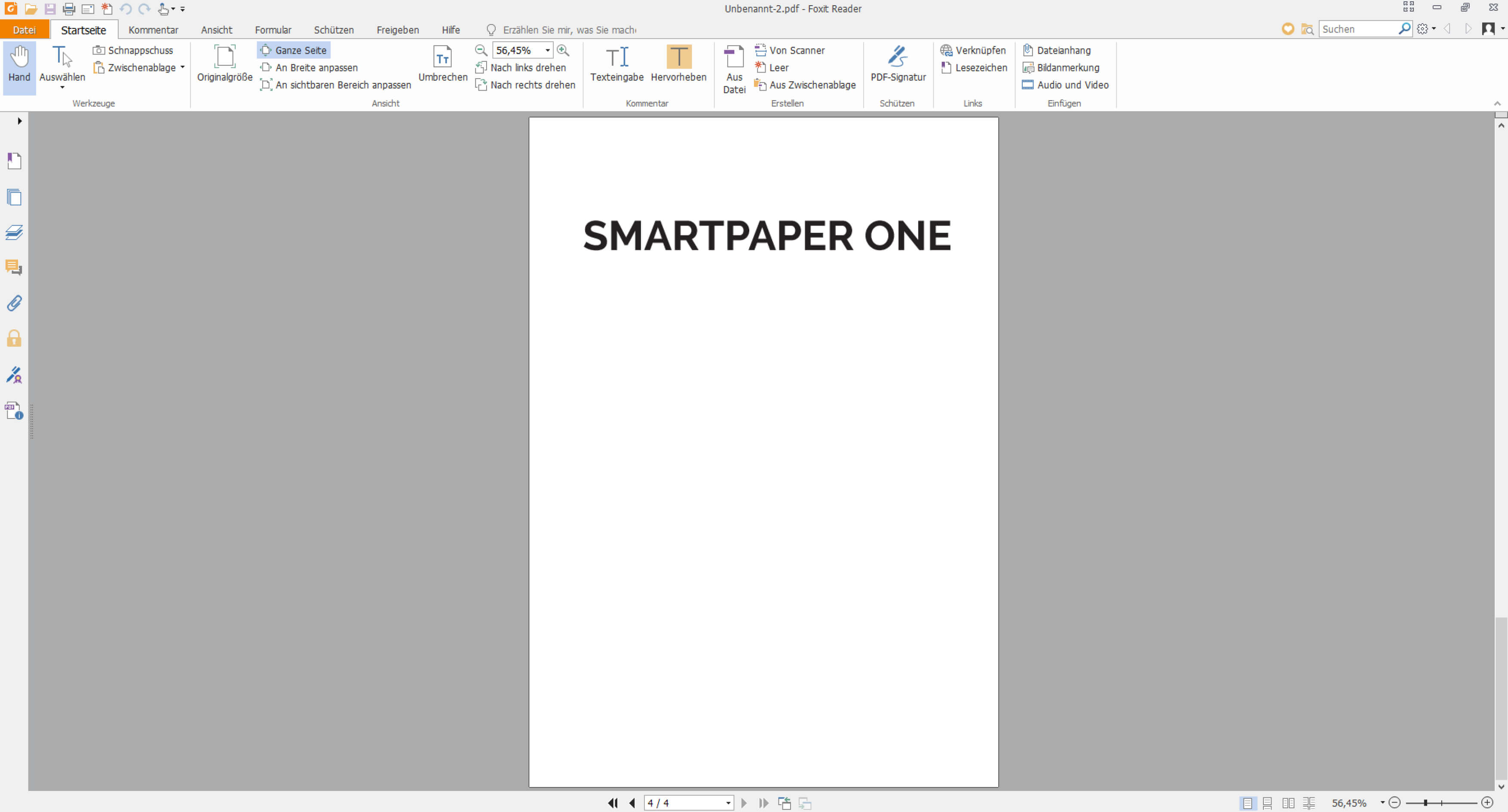Click the status bar zoom slider handle
Screen dimensions: 1508x812
1425,803
